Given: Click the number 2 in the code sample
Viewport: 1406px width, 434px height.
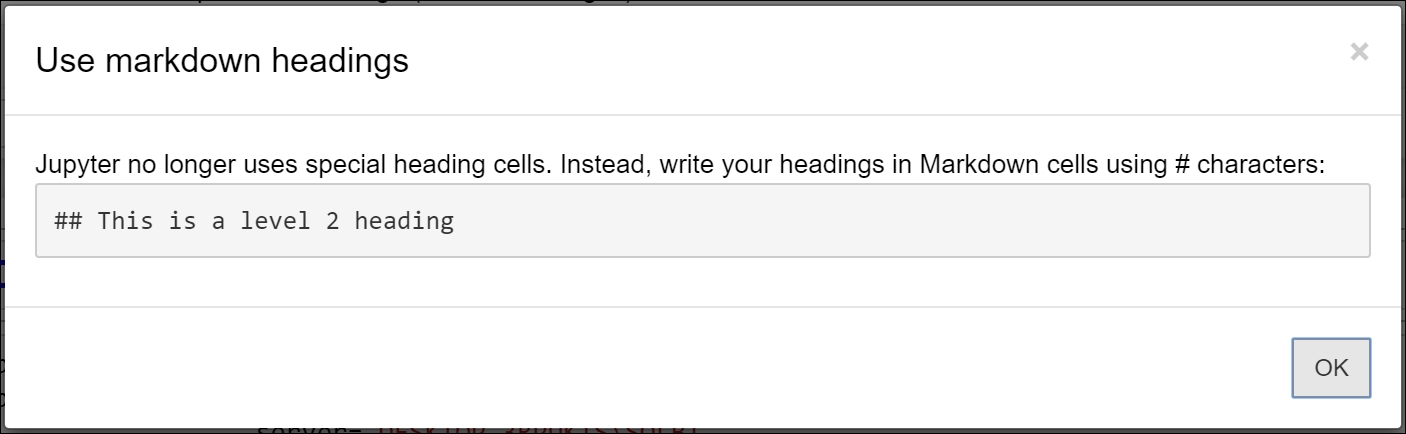Looking at the screenshot, I should pyautogui.click(x=332, y=220).
